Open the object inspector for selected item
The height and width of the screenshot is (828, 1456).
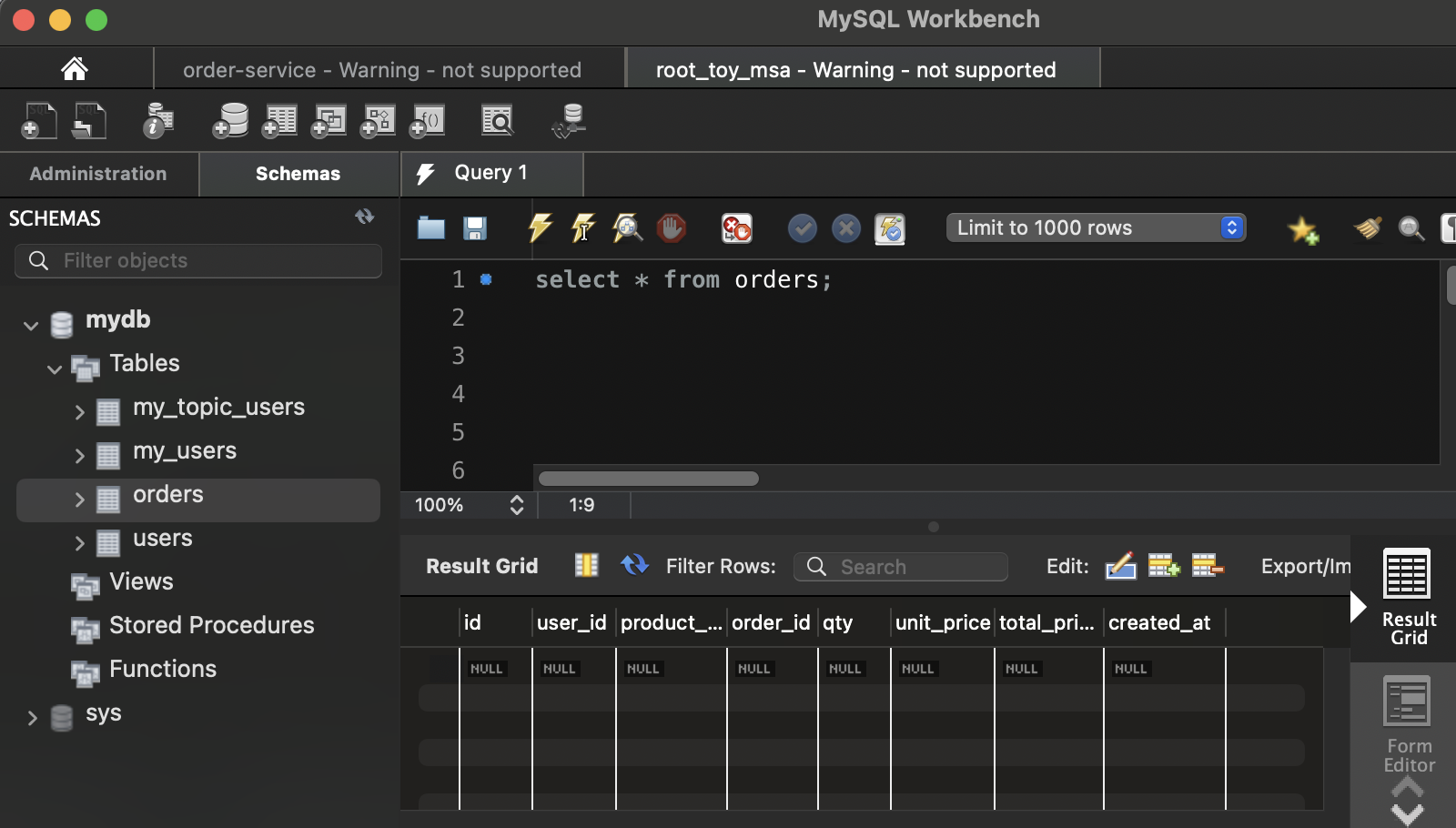click(x=158, y=120)
